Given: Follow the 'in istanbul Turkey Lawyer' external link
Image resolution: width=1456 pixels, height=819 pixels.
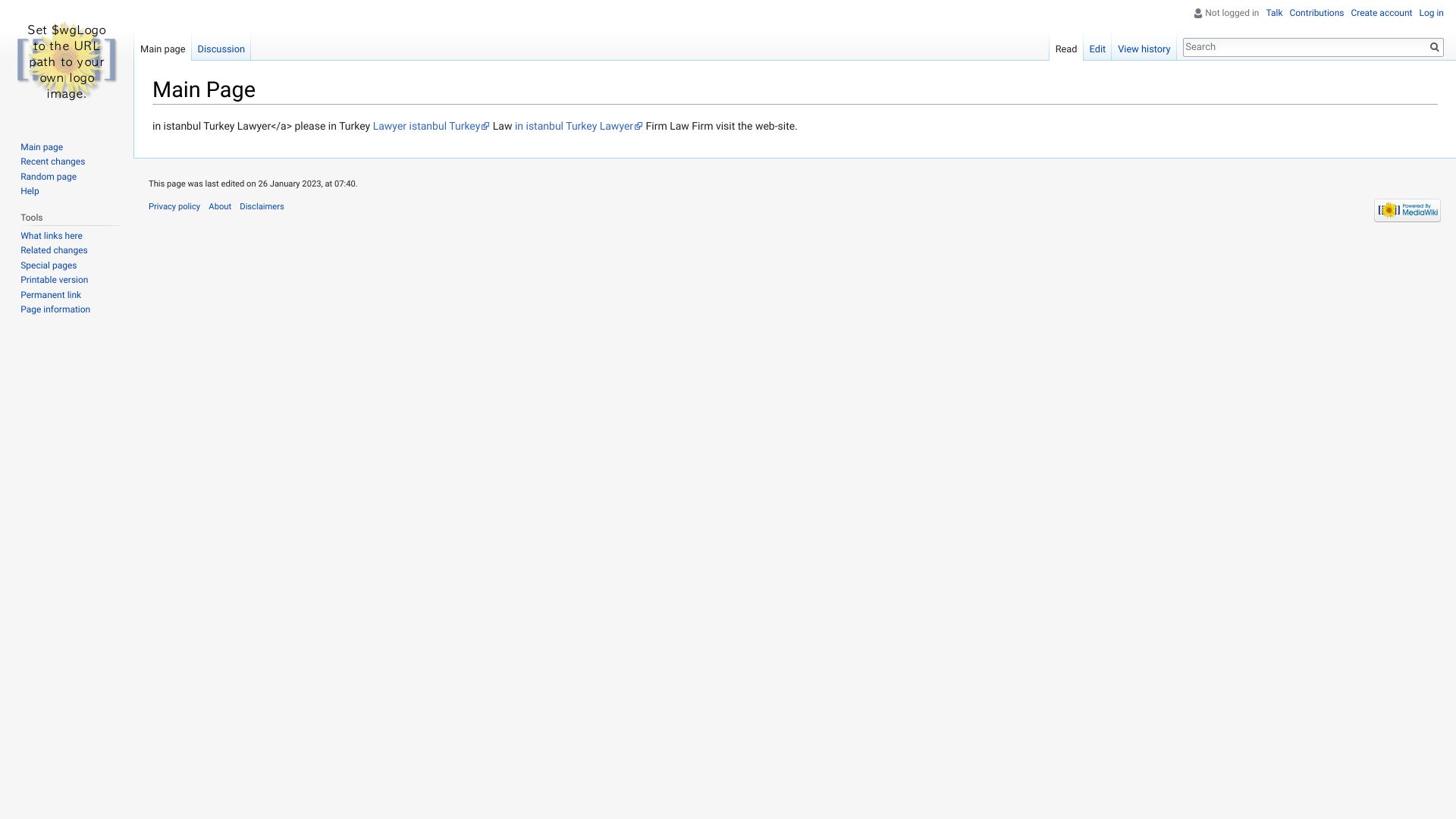Looking at the screenshot, I should point(579,127).
